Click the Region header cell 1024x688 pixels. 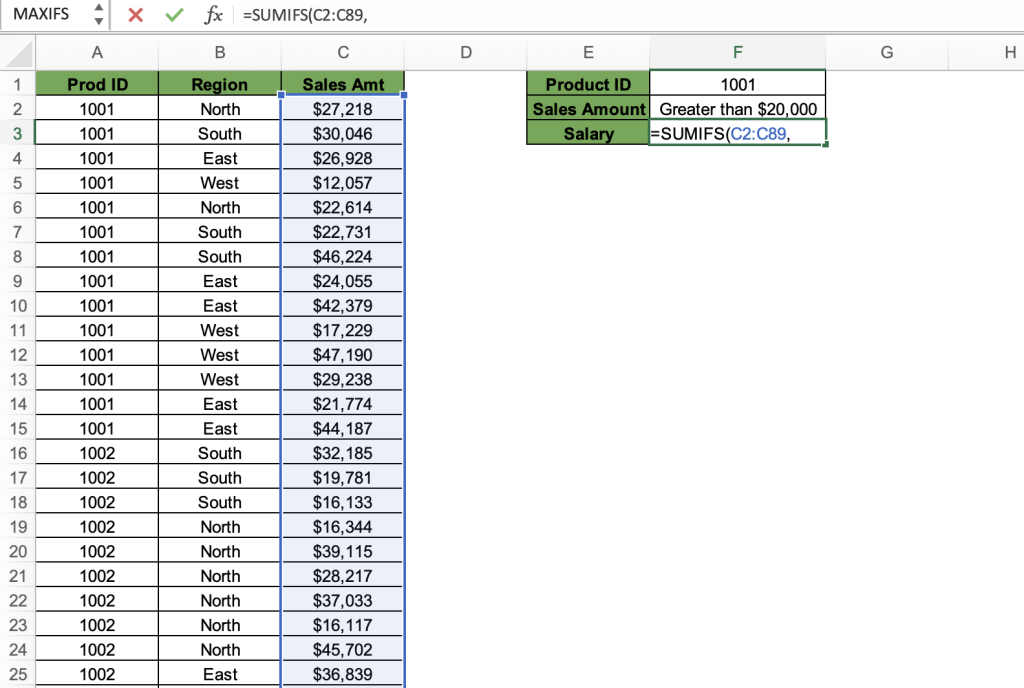[220, 84]
